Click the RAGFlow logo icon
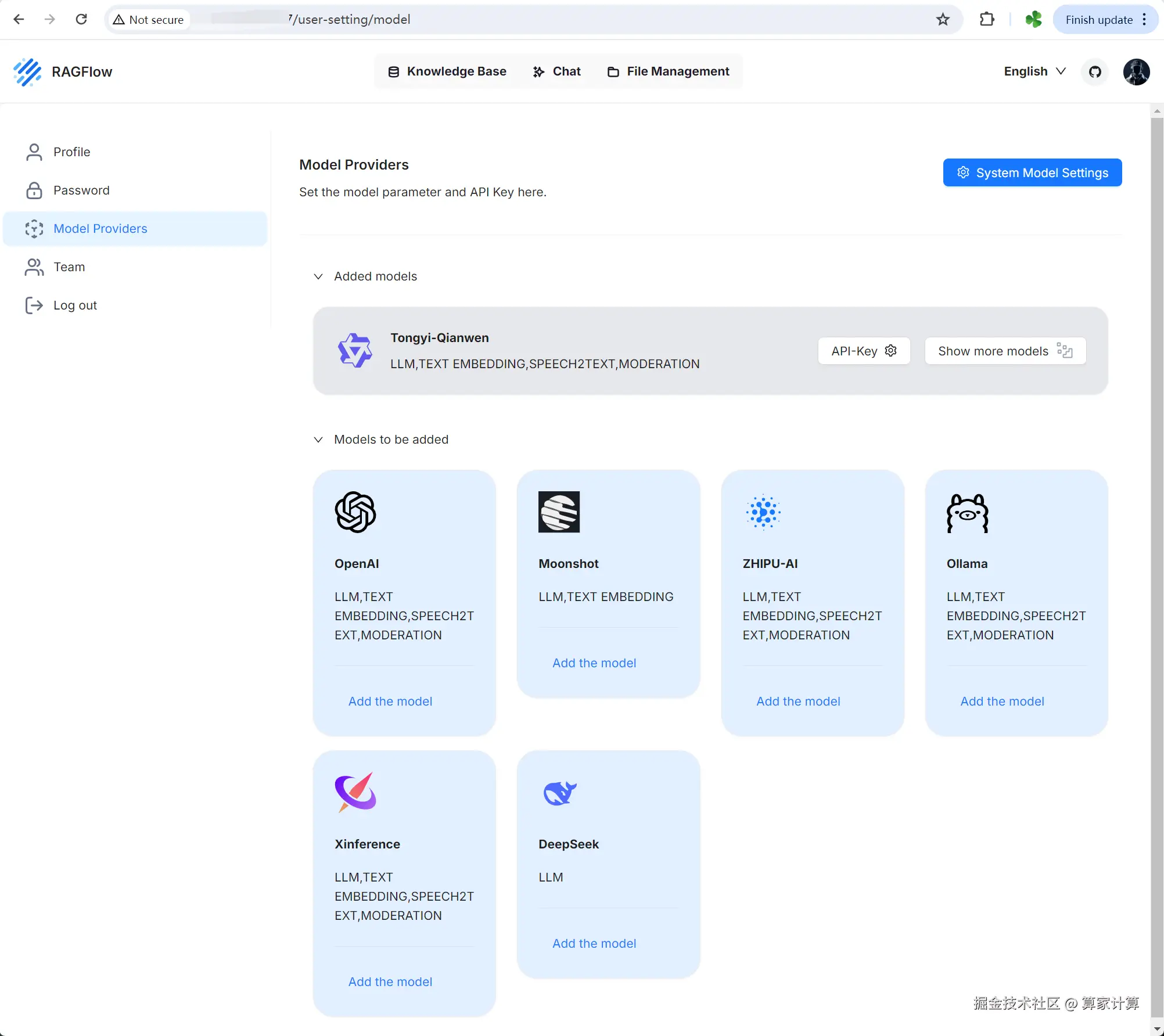 (27, 71)
